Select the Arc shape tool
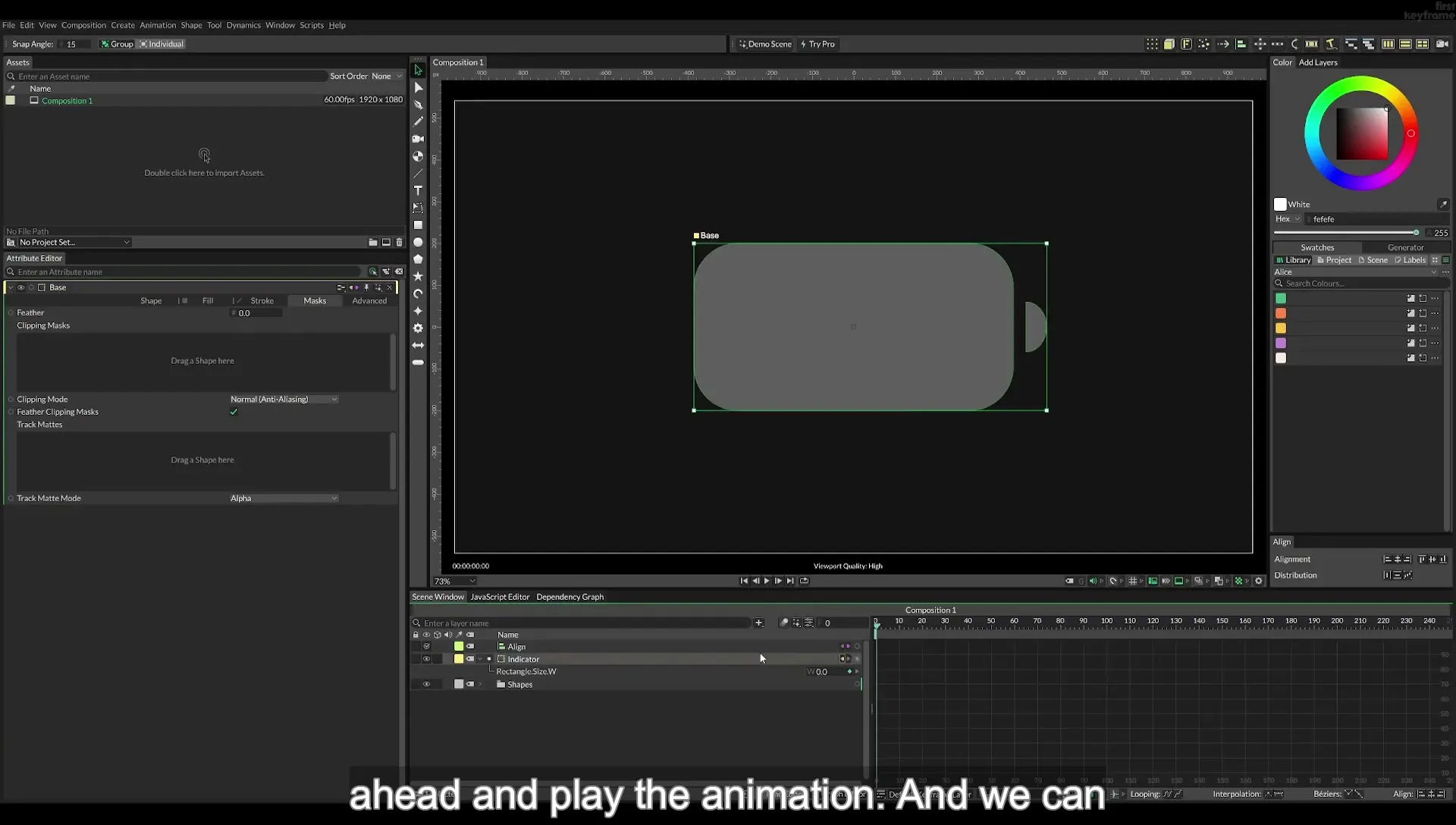Image resolution: width=1456 pixels, height=825 pixels. [418, 294]
